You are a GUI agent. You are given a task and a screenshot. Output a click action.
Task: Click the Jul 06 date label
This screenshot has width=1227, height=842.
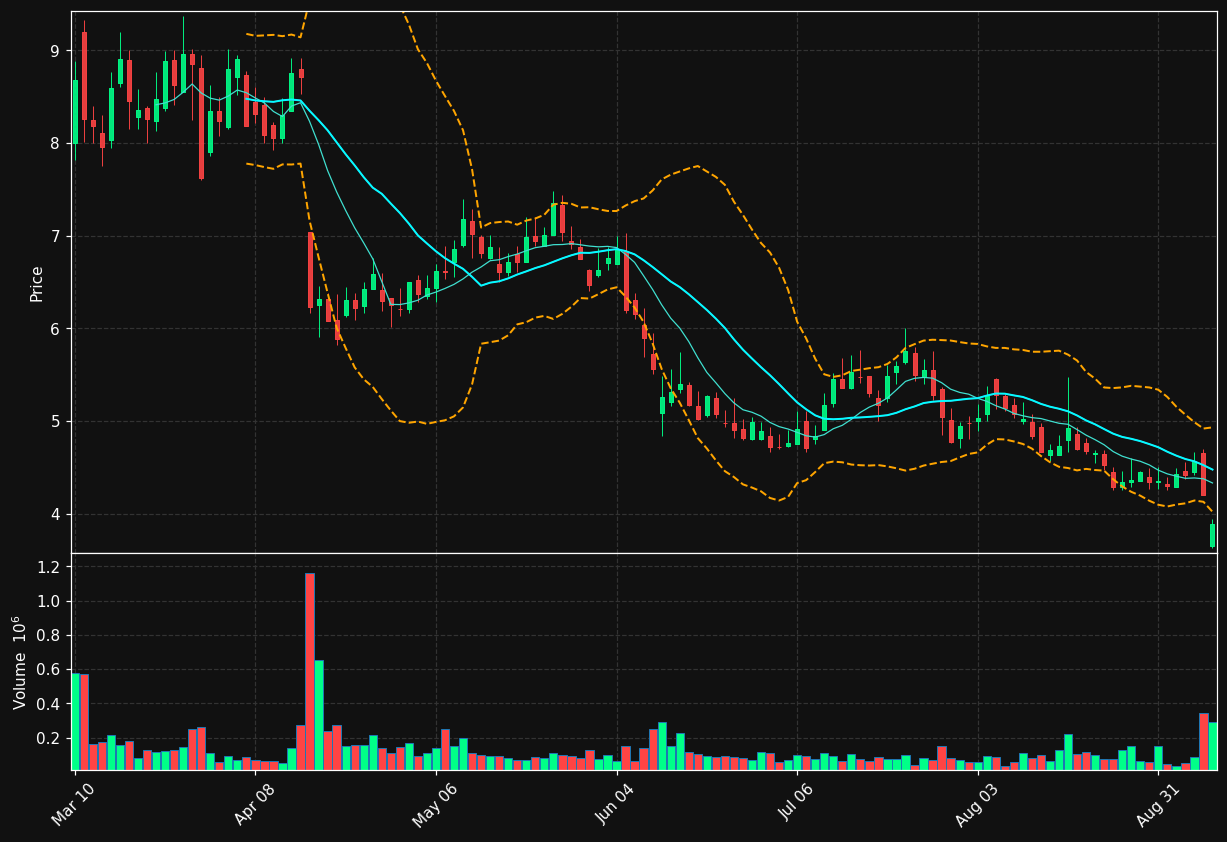pyautogui.click(x=796, y=803)
